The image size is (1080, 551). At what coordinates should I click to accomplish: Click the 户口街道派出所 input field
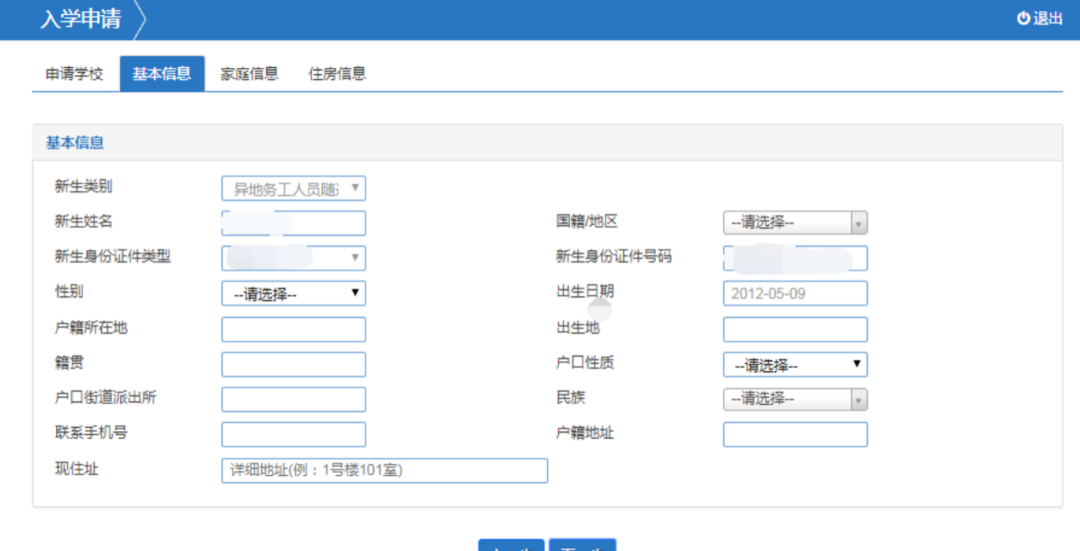coord(293,399)
